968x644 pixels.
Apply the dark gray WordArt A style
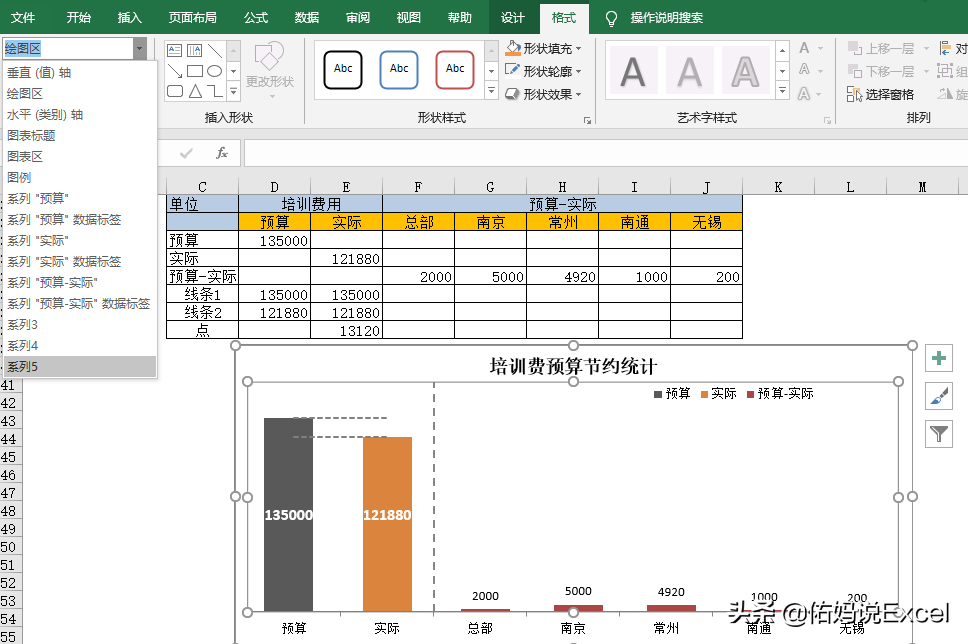click(633, 72)
